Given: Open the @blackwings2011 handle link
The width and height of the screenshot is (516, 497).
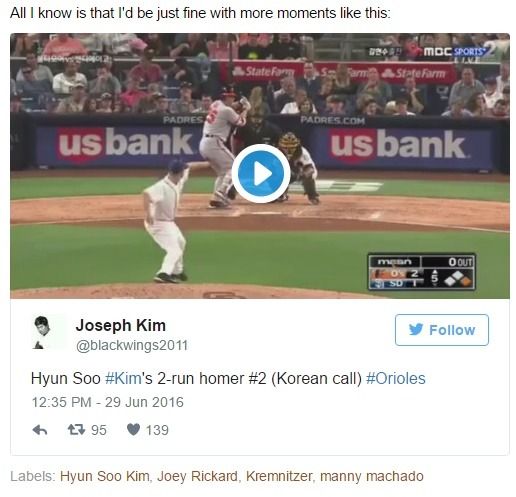Looking at the screenshot, I should click(132, 345).
